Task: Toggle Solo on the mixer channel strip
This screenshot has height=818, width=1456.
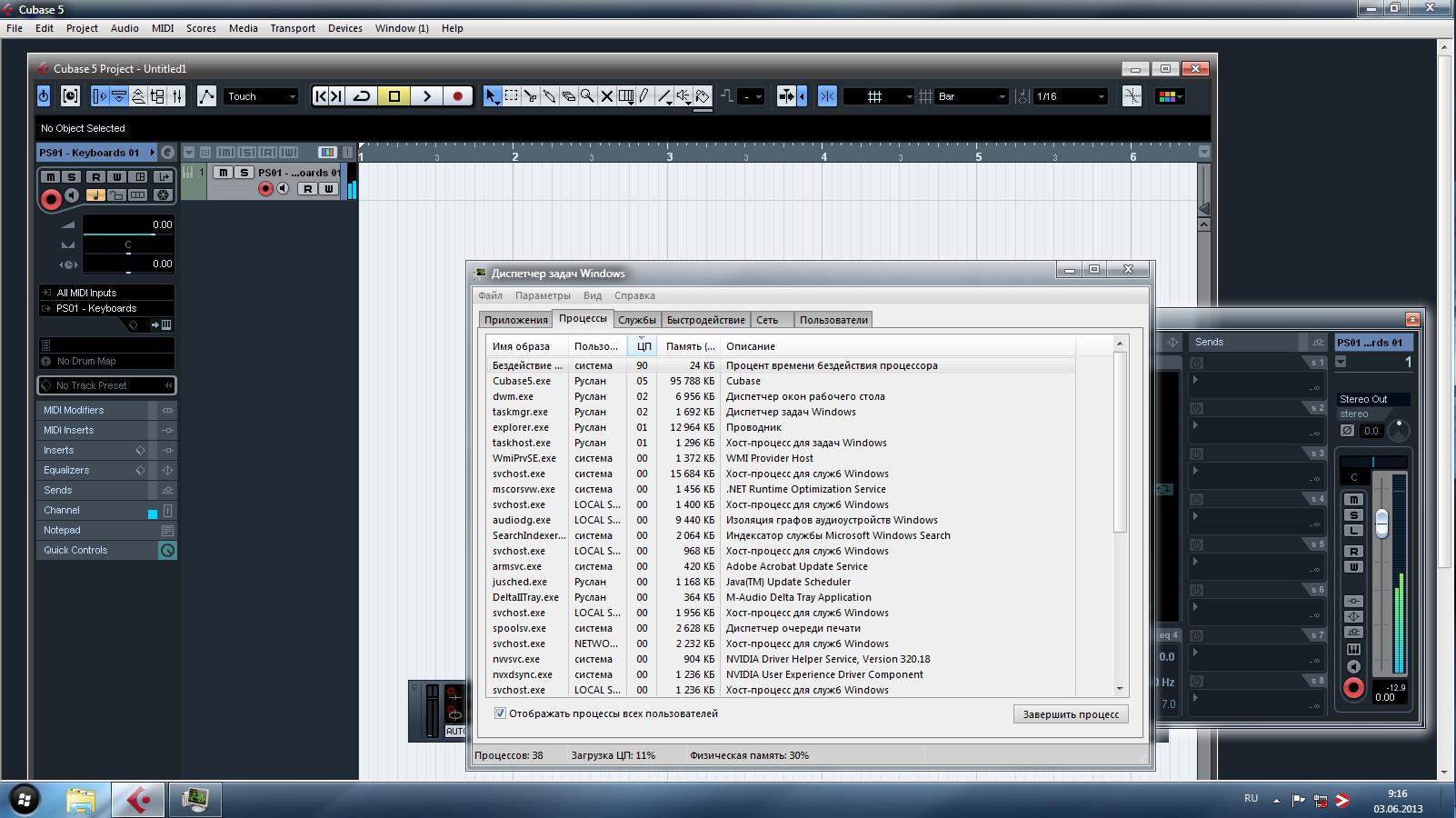Action: pos(1353,515)
